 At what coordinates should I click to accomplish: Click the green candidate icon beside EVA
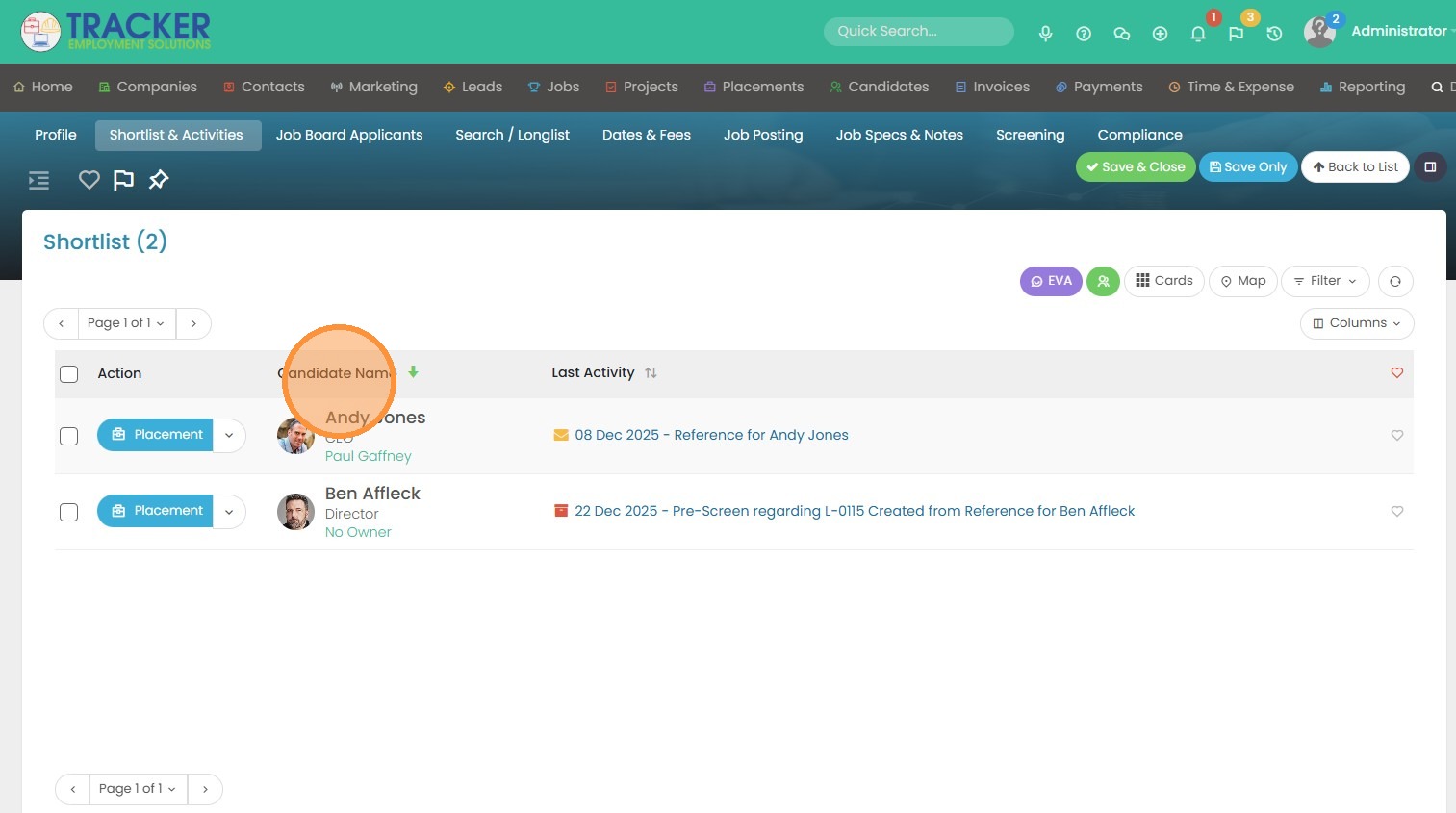(1103, 281)
